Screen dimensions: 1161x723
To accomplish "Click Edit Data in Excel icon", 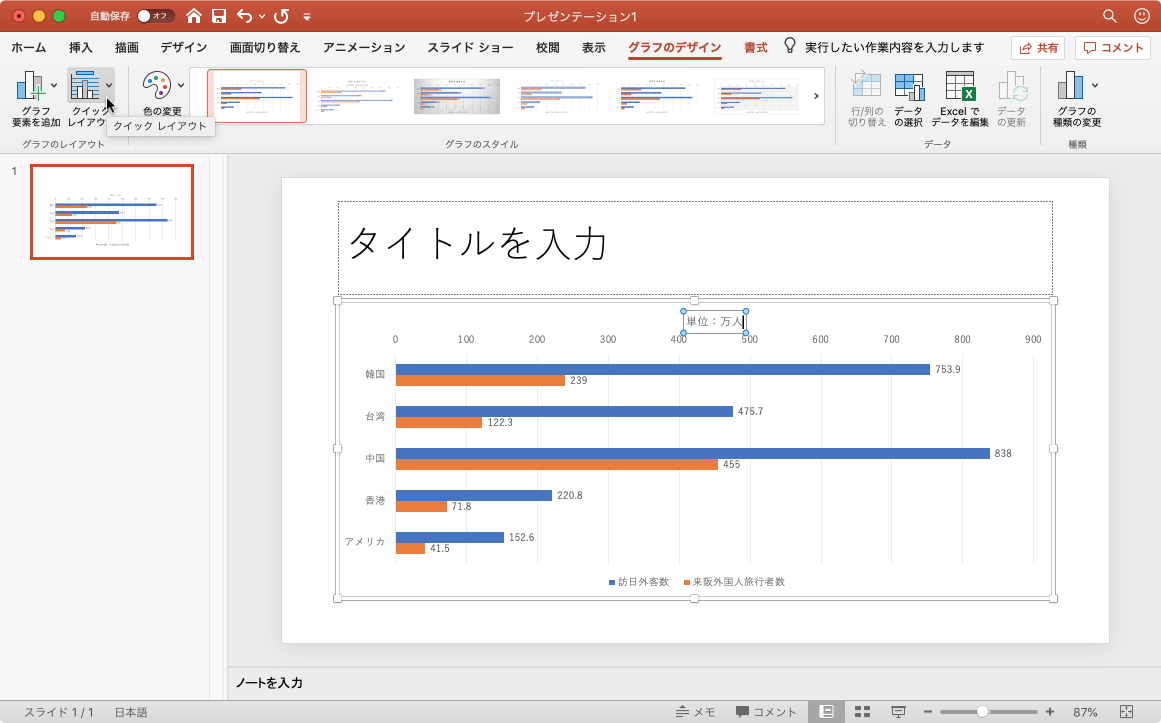I will pos(960,86).
